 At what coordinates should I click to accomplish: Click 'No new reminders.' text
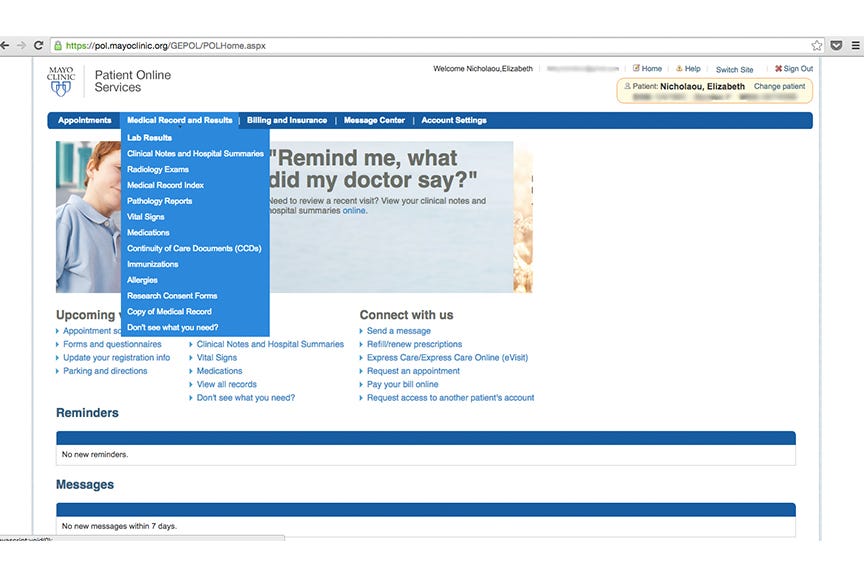(x=95, y=455)
